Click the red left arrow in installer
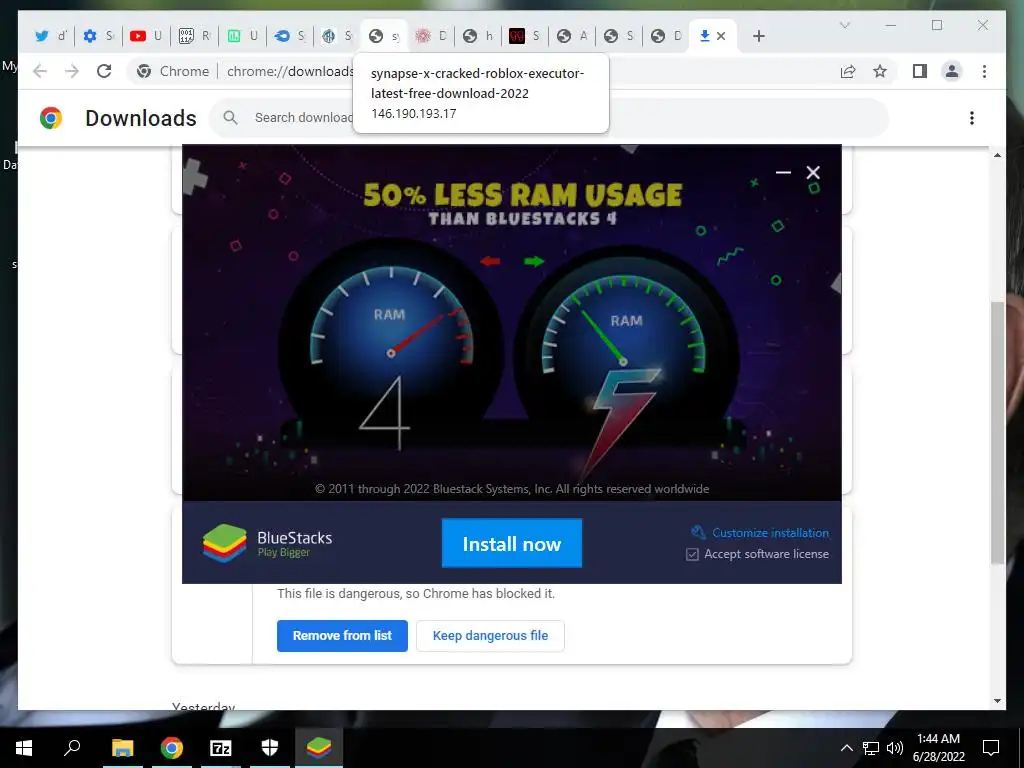This screenshot has height=768, width=1024. coord(490,261)
